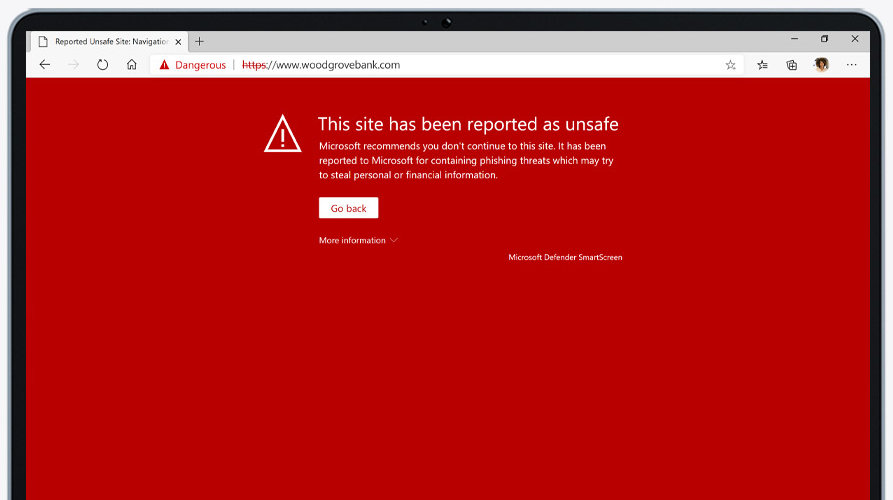Click the Go back button

(349, 208)
